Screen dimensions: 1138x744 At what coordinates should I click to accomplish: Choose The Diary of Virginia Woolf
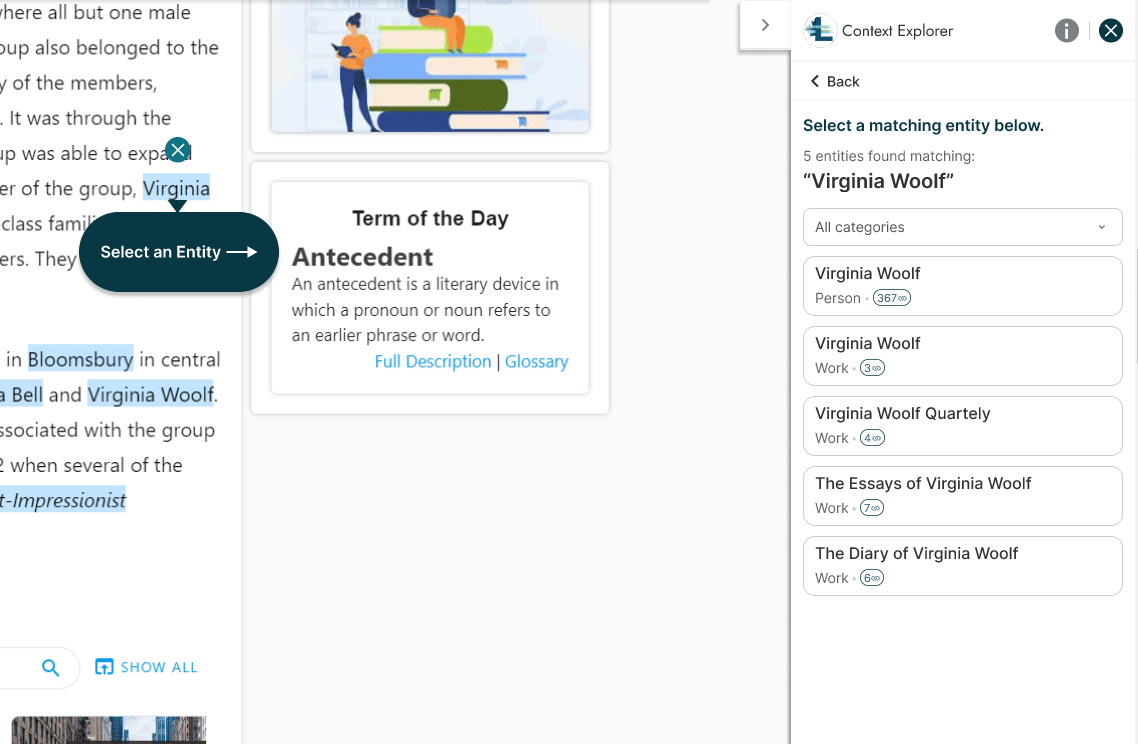pos(962,566)
